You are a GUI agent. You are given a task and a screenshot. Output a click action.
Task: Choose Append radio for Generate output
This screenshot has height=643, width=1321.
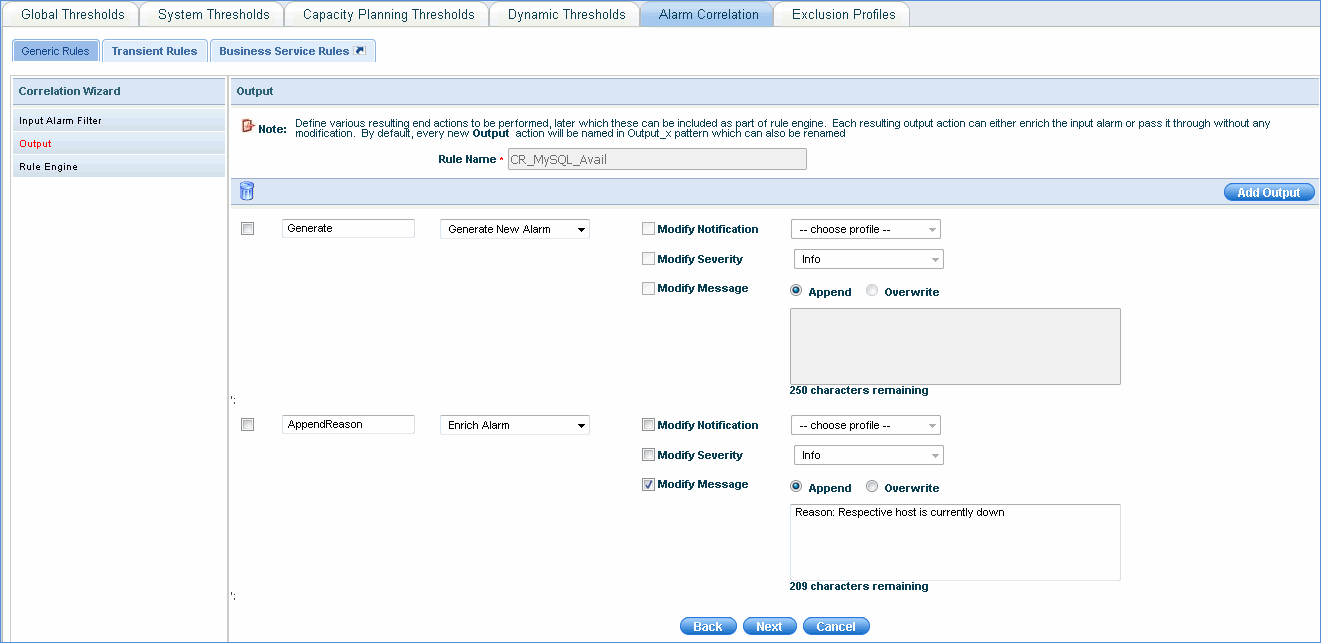click(x=796, y=291)
